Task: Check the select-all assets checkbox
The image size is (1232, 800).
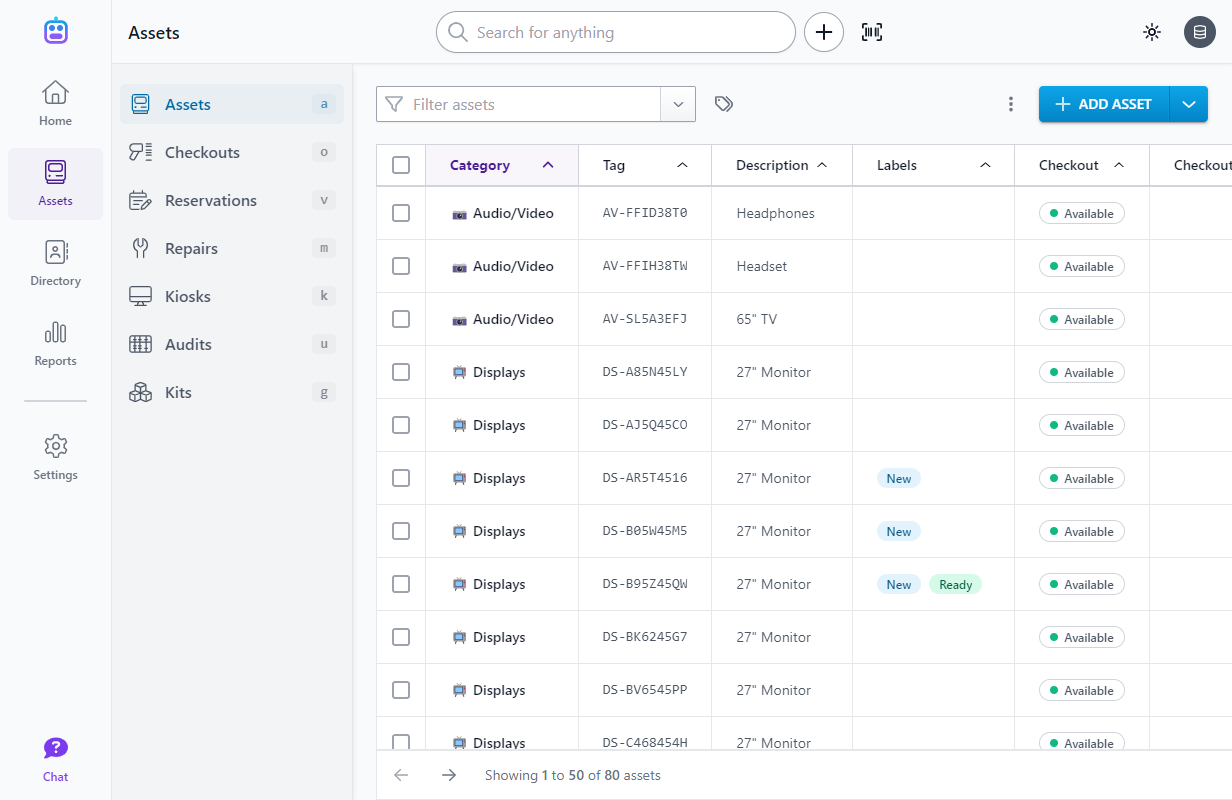Action: point(400,165)
